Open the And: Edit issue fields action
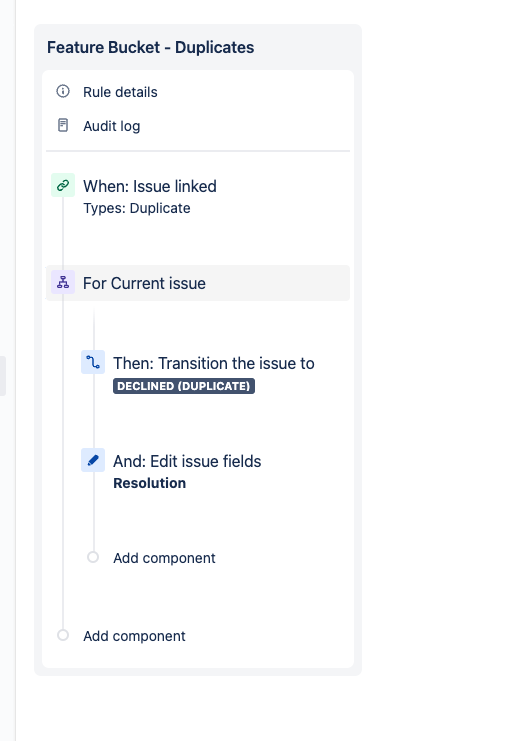Screen dimensions: 527x741 (187, 461)
